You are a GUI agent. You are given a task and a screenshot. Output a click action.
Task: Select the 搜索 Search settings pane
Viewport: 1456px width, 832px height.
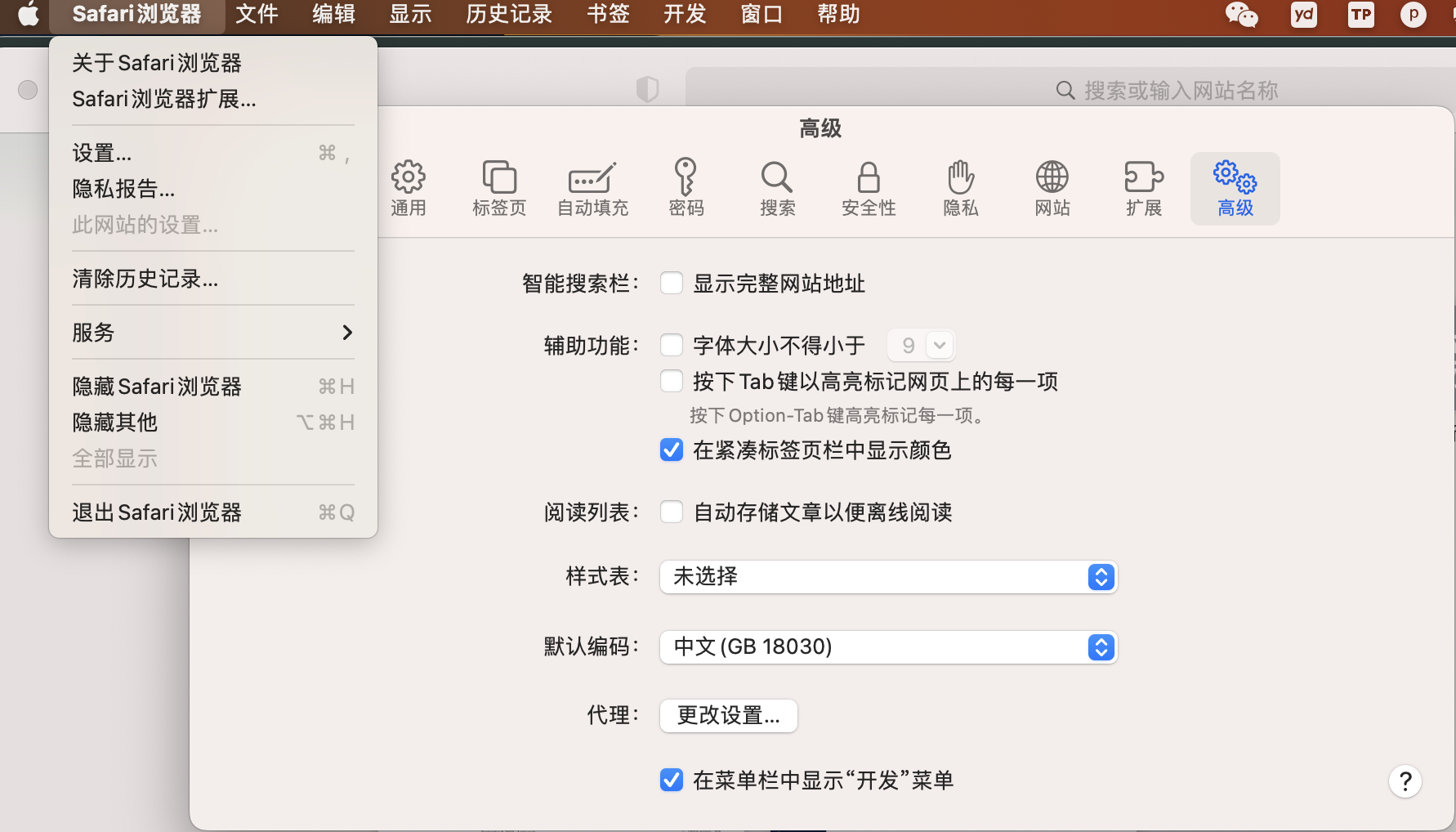coord(777,189)
